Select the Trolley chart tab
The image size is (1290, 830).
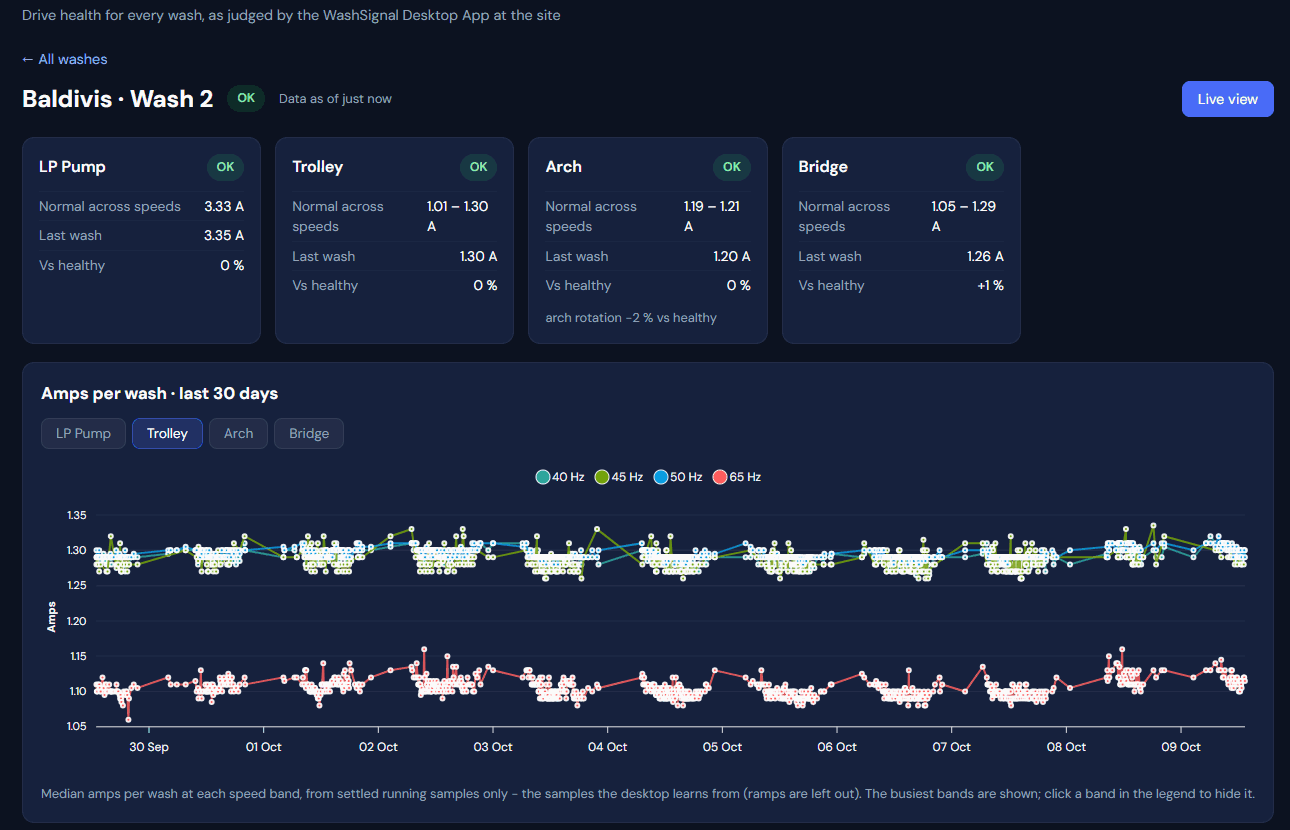point(167,433)
